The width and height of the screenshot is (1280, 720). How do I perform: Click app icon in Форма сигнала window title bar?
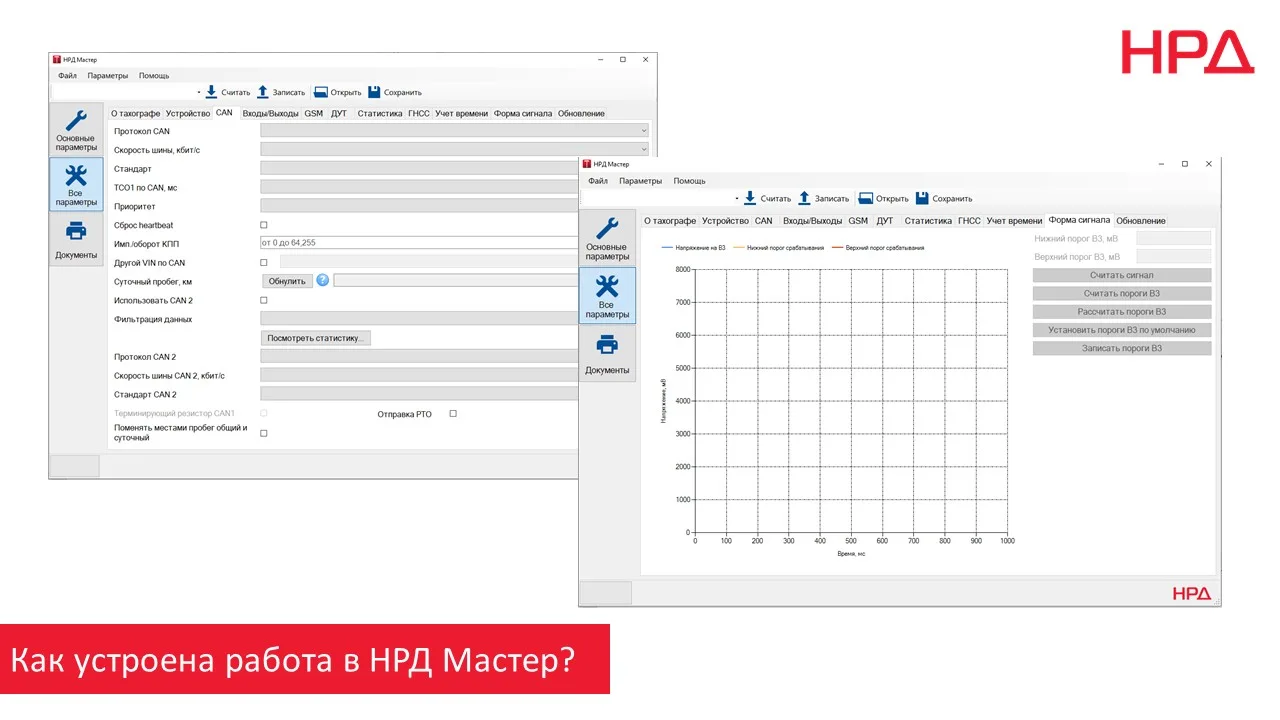pos(587,164)
